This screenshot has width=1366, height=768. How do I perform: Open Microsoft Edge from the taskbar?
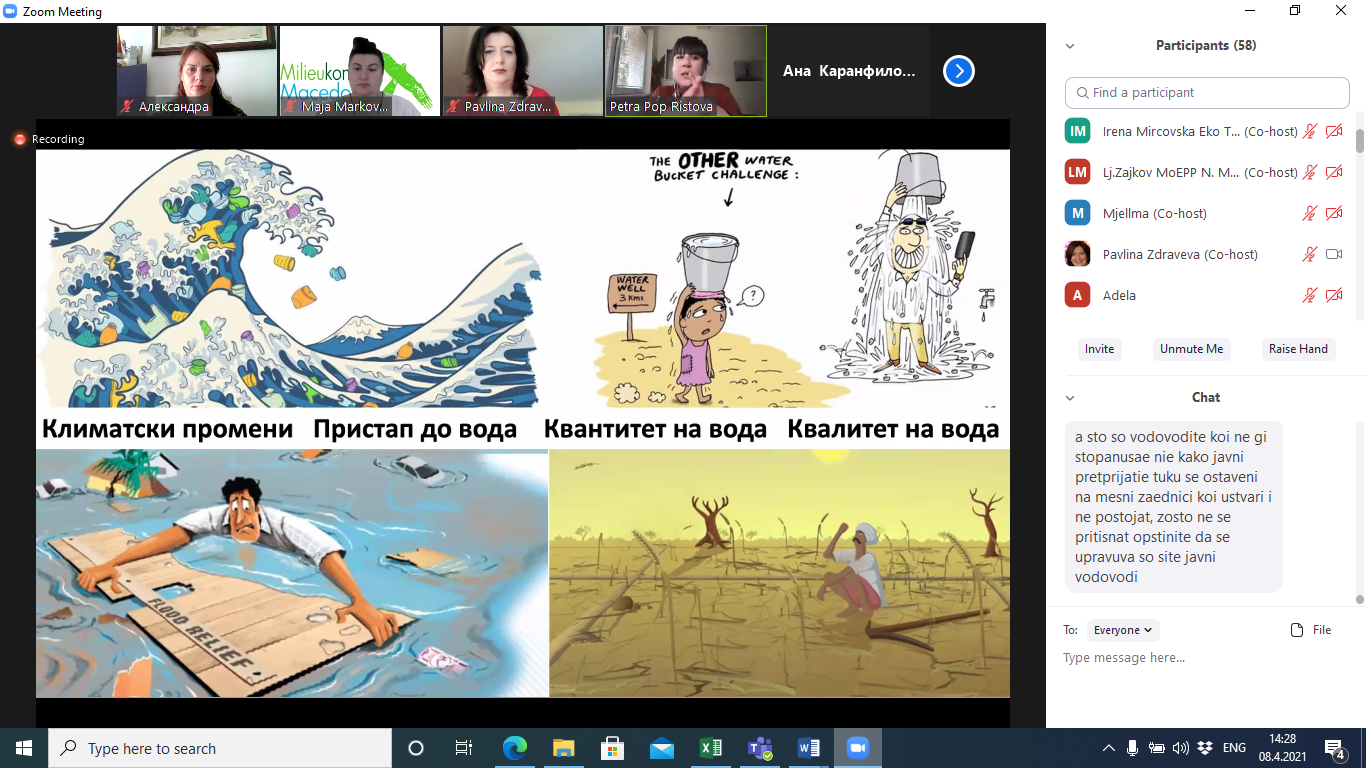tap(514, 748)
